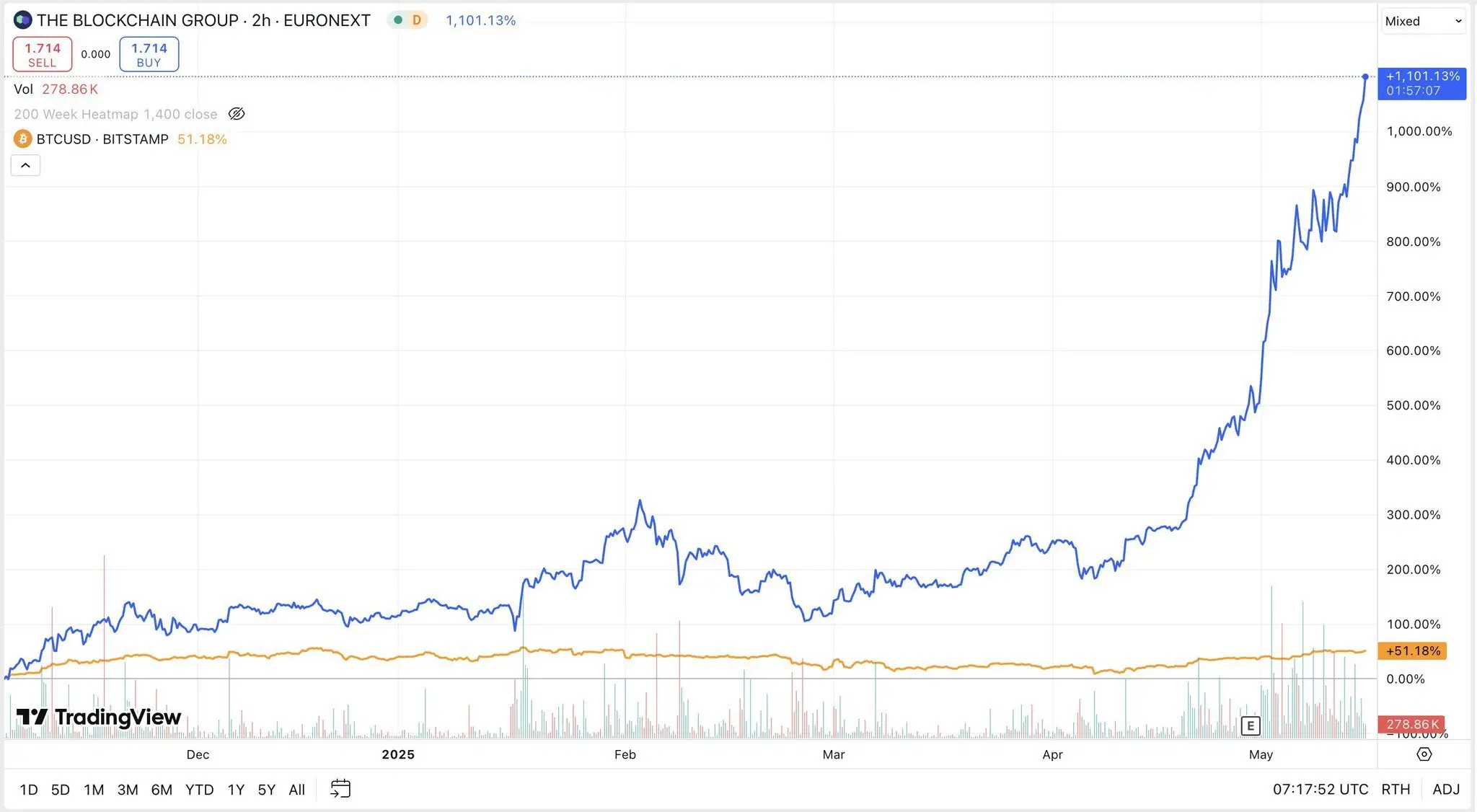Click the D daily timeframe badge
1477x812 pixels.
pyautogui.click(x=416, y=20)
